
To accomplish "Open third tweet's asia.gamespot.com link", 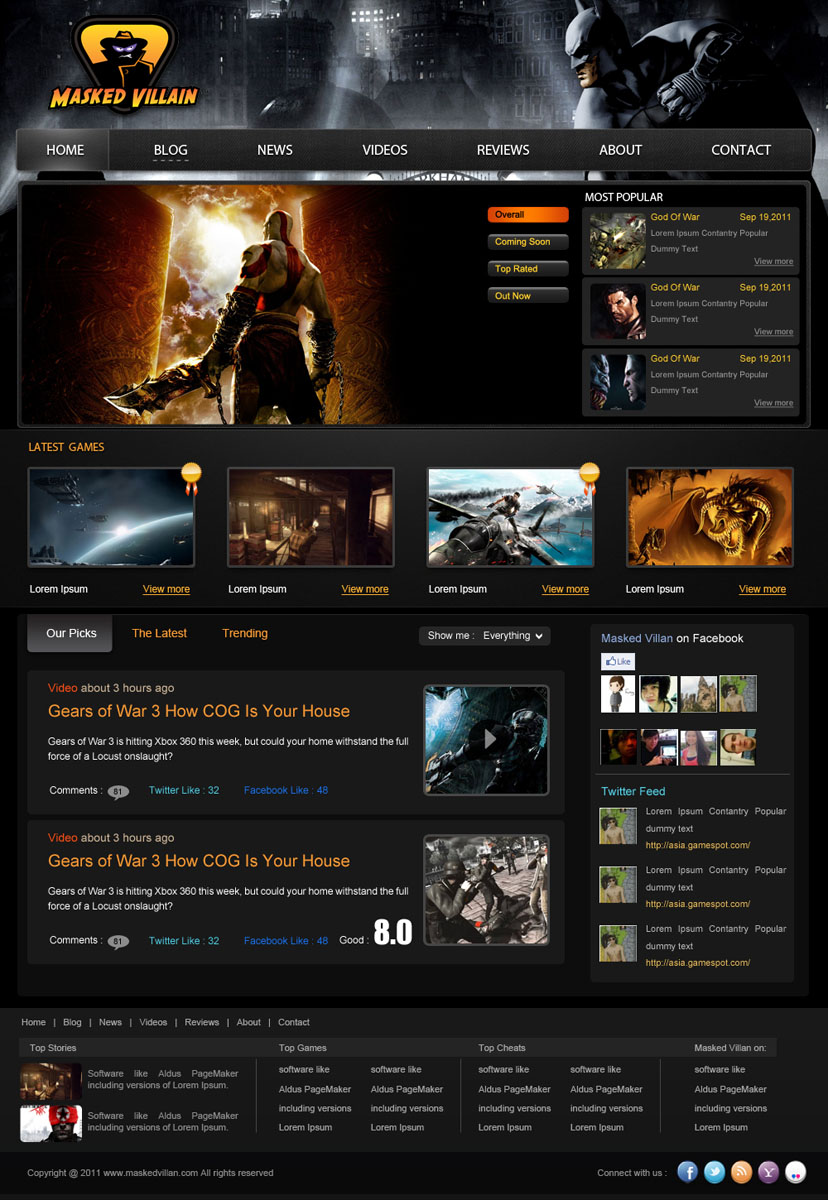I will click(698, 964).
